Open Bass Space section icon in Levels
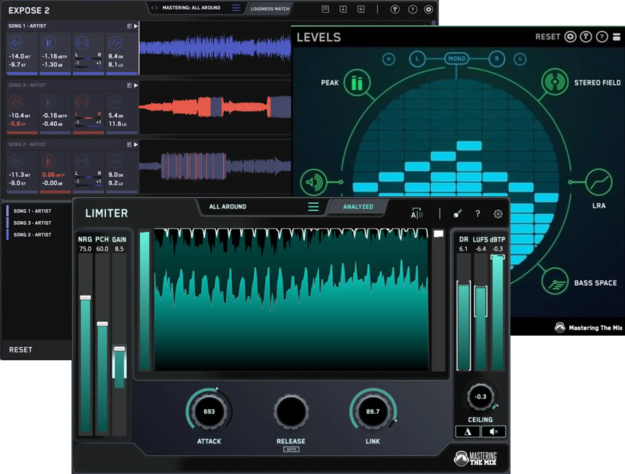This screenshot has width=625, height=474. (555, 281)
